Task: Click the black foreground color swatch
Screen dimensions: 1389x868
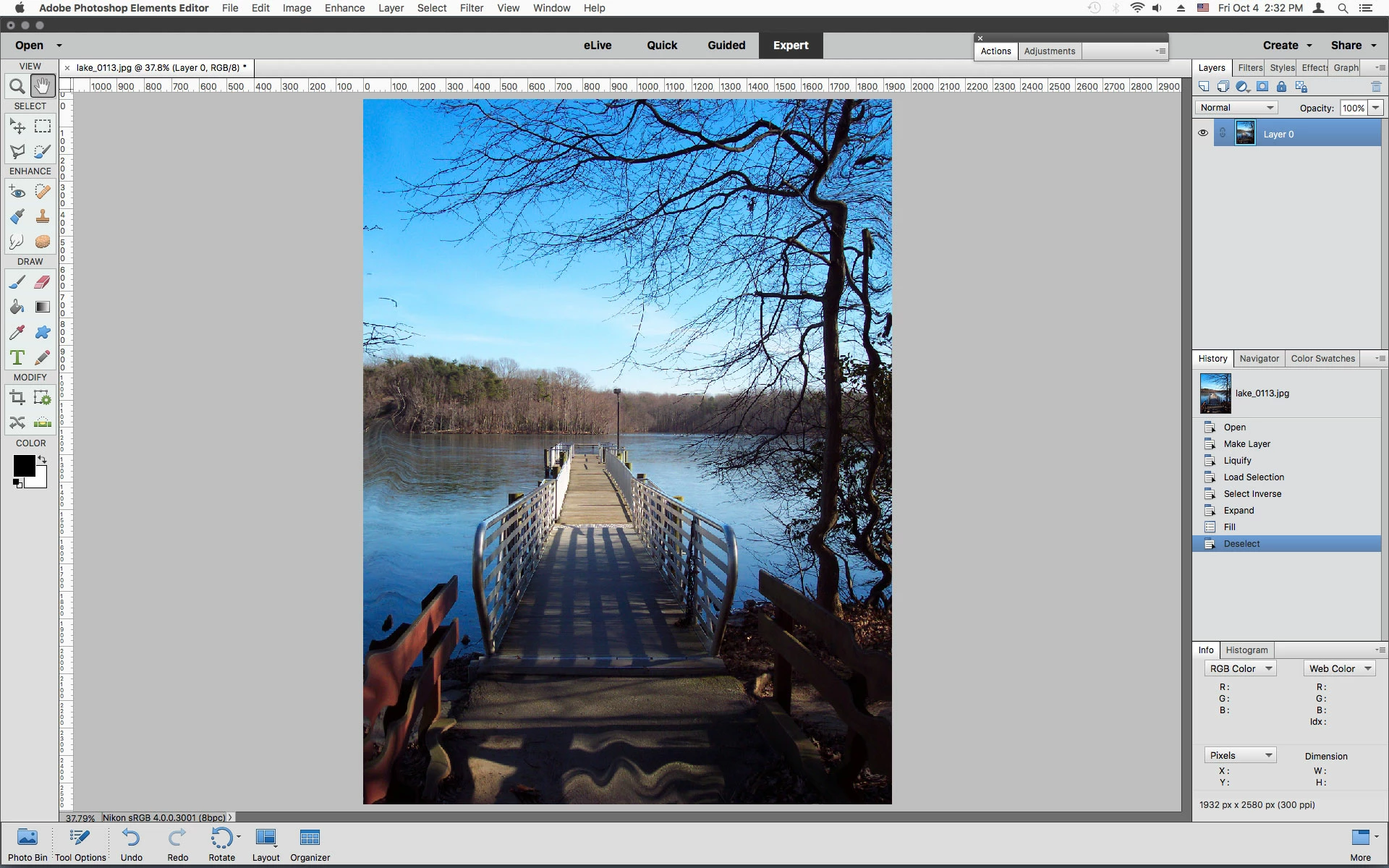Action: [23, 466]
